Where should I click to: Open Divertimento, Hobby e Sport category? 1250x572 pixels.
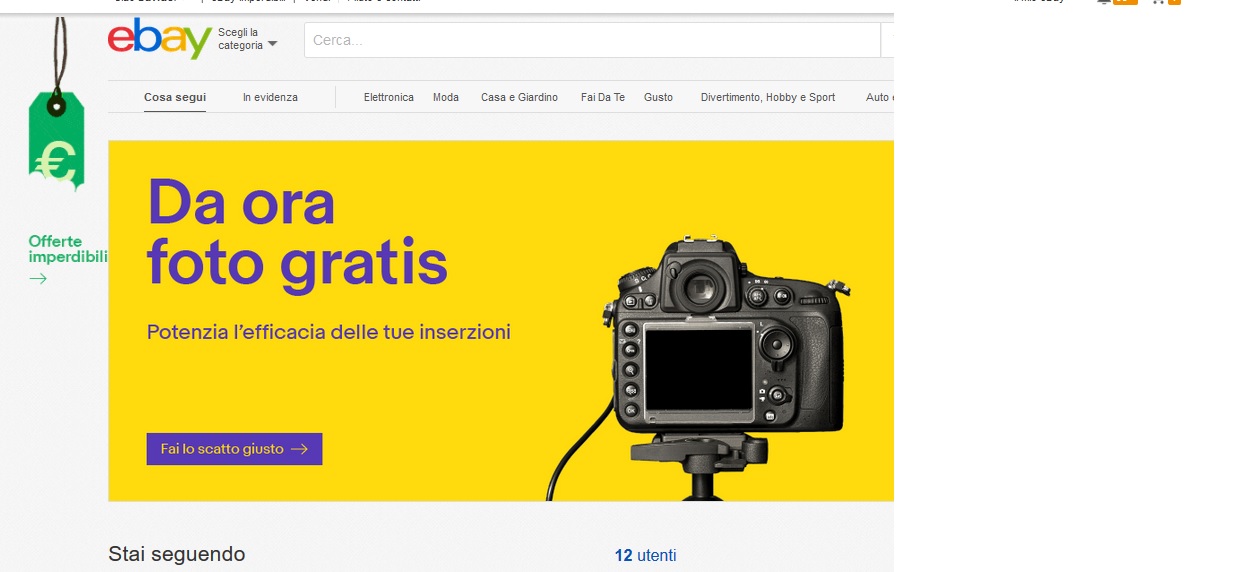click(x=768, y=97)
